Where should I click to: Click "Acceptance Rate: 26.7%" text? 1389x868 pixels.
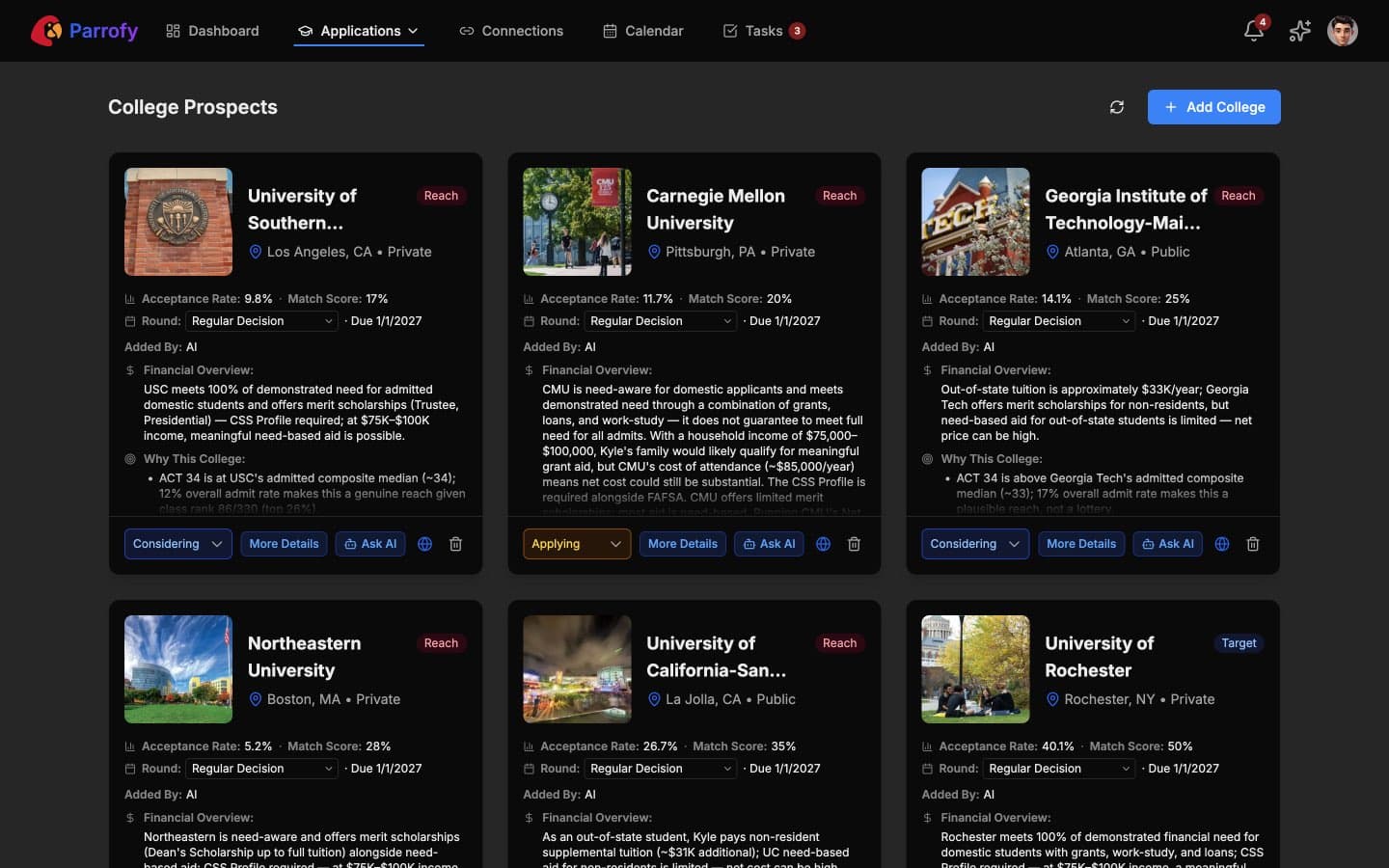click(x=609, y=746)
